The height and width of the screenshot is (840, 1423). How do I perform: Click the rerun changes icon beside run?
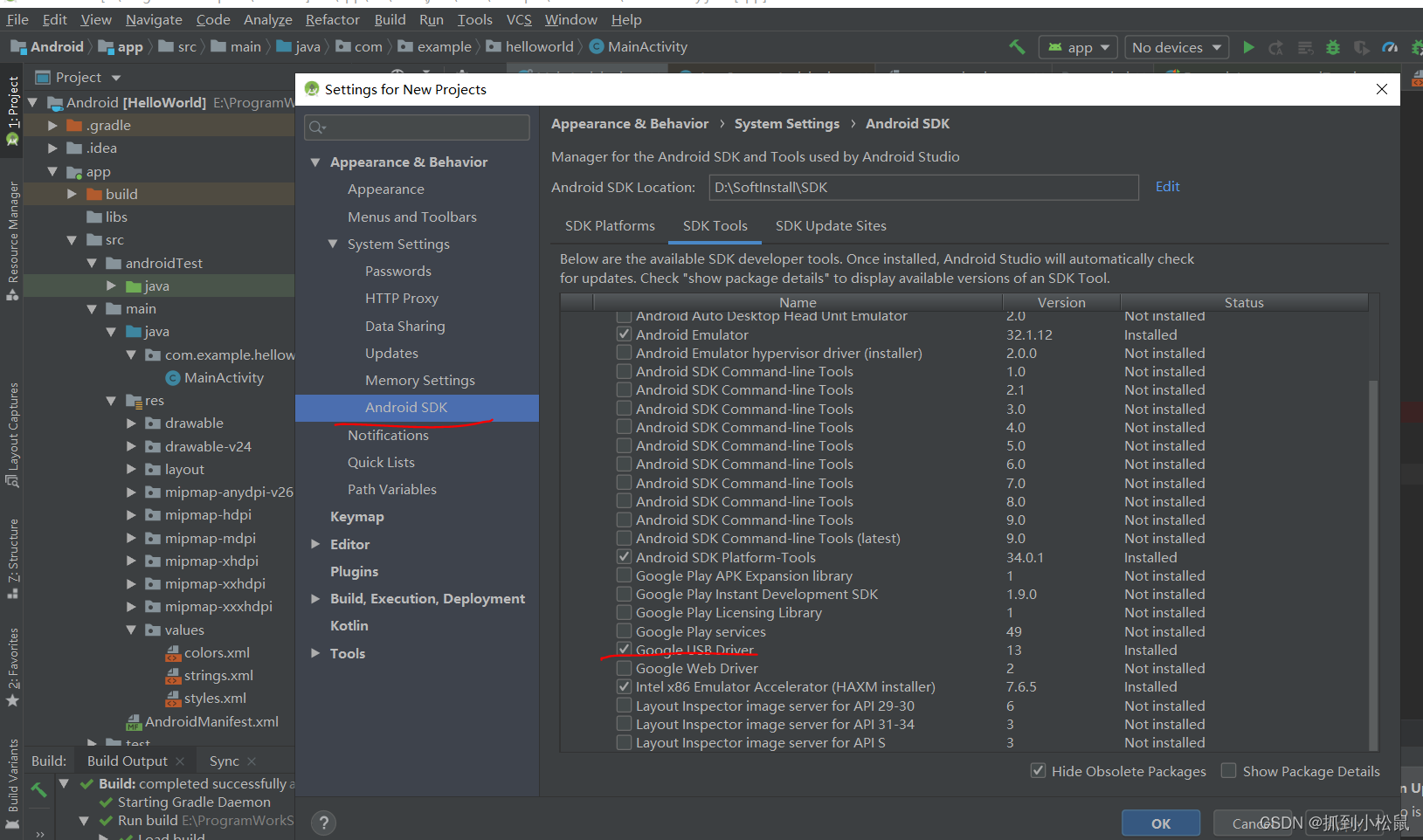pyautogui.click(x=1276, y=47)
